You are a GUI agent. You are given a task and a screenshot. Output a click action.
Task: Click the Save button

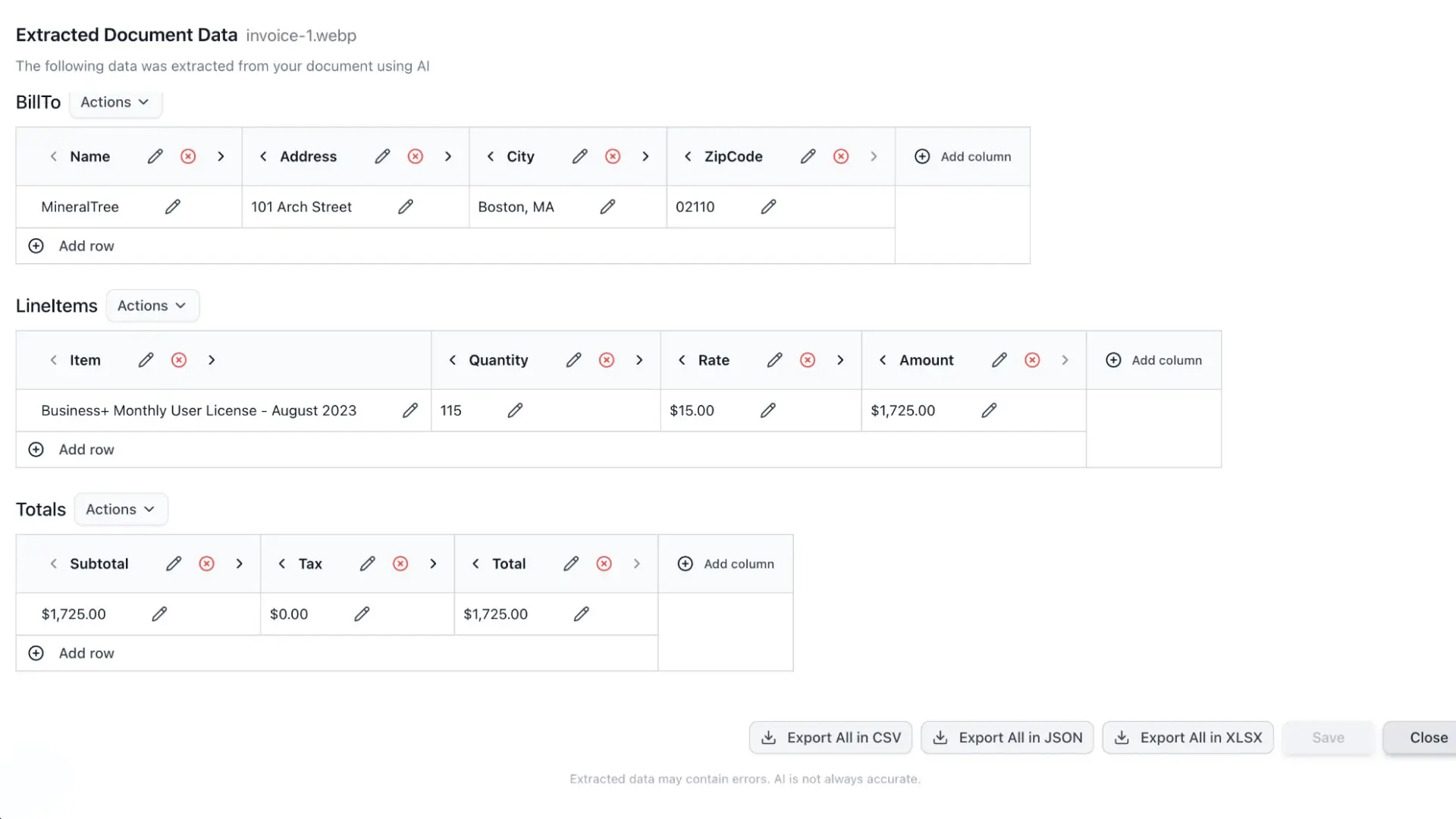pos(1328,738)
